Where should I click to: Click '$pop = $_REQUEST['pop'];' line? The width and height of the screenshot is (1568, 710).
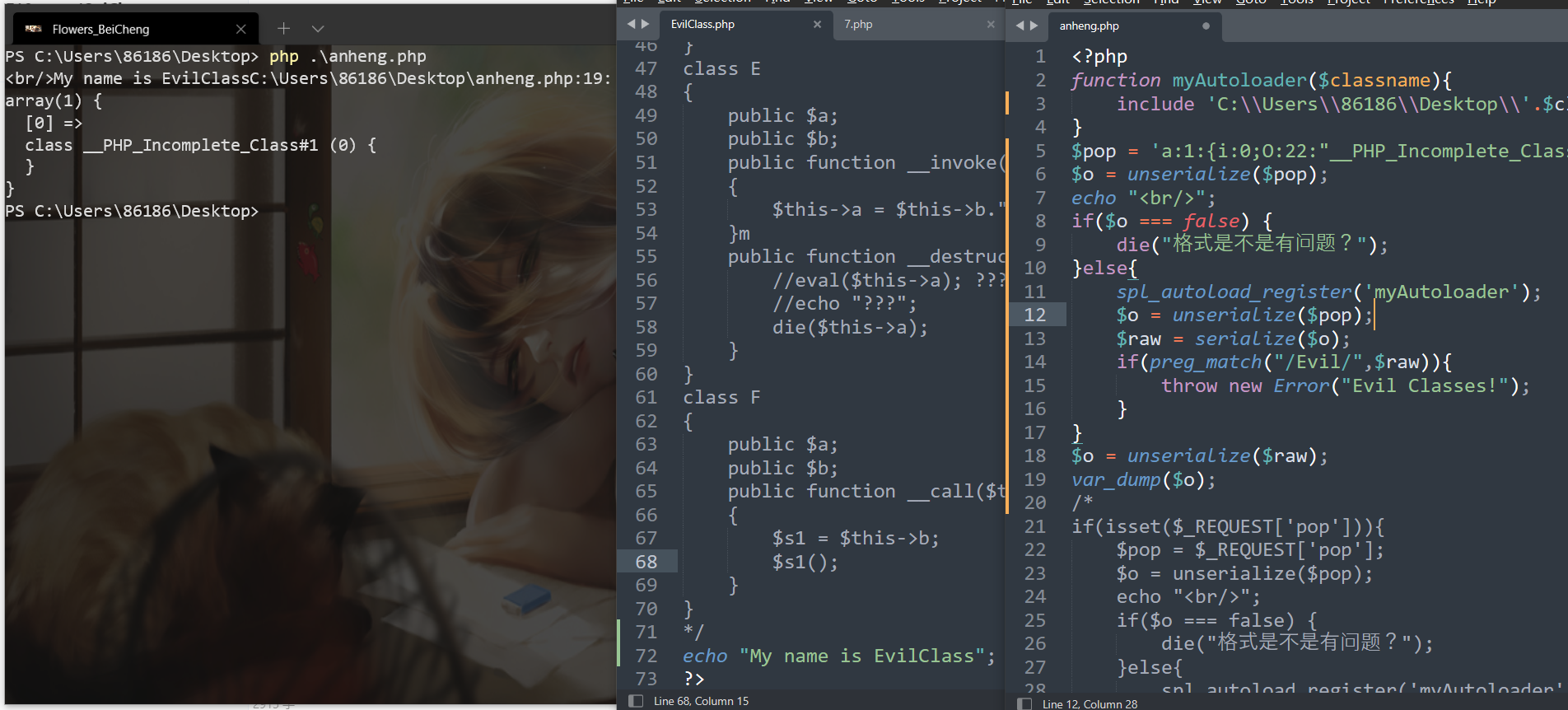pos(1250,550)
